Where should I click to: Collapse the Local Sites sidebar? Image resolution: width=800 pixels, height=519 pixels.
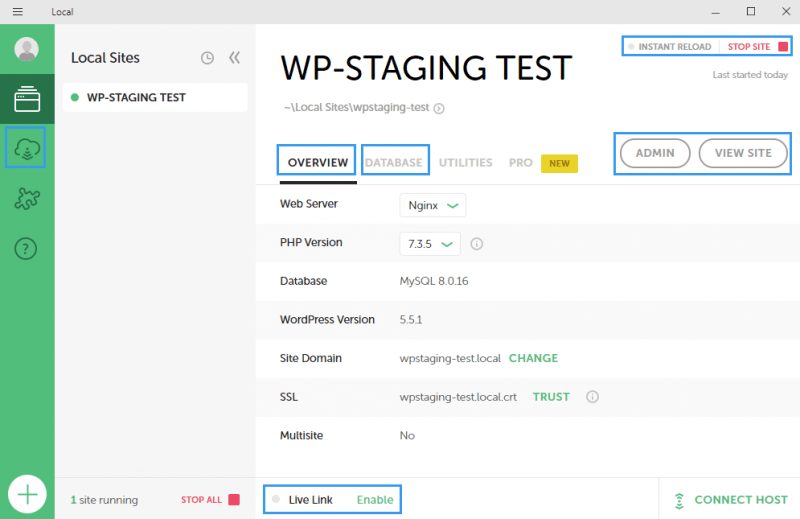click(x=234, y=57)
